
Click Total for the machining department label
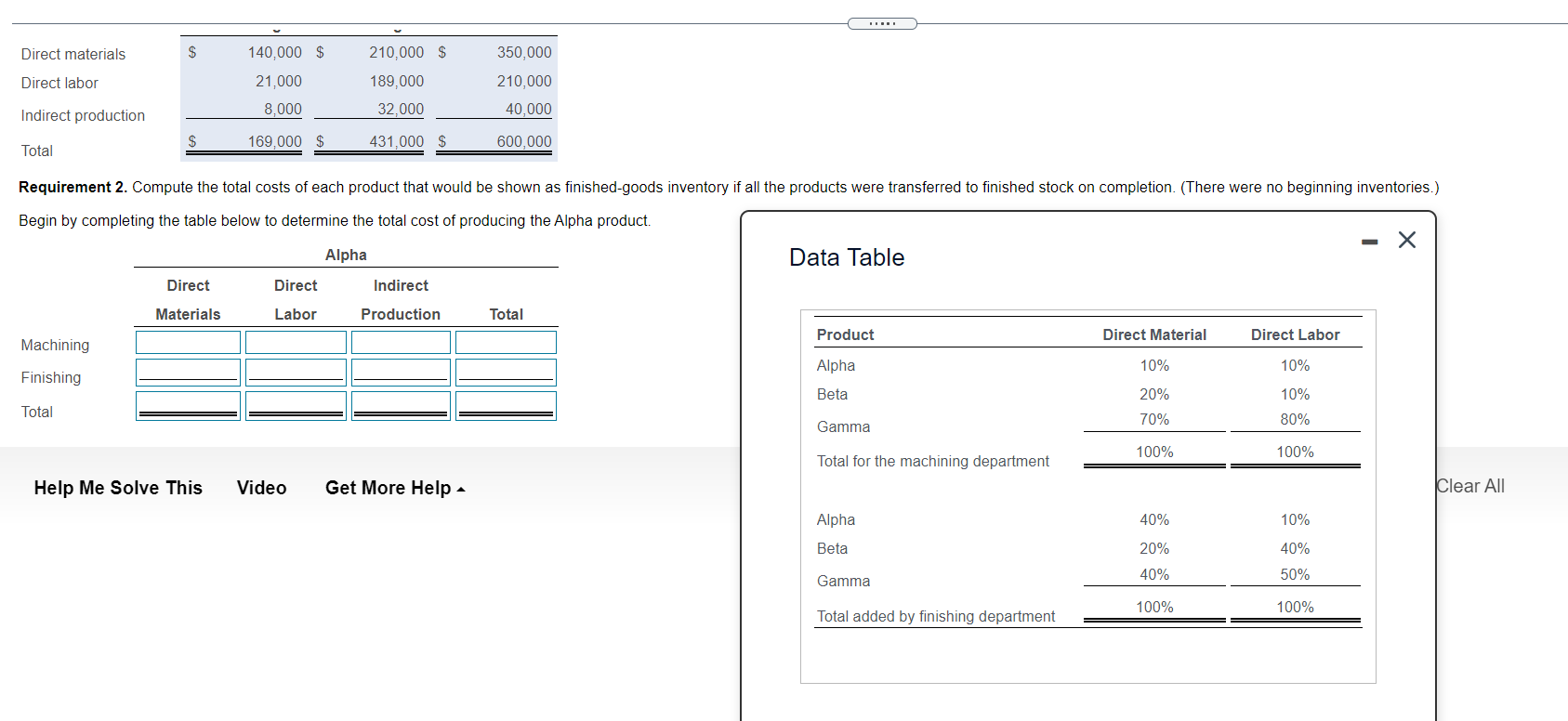pyautogui.click(x=933, y=462)
